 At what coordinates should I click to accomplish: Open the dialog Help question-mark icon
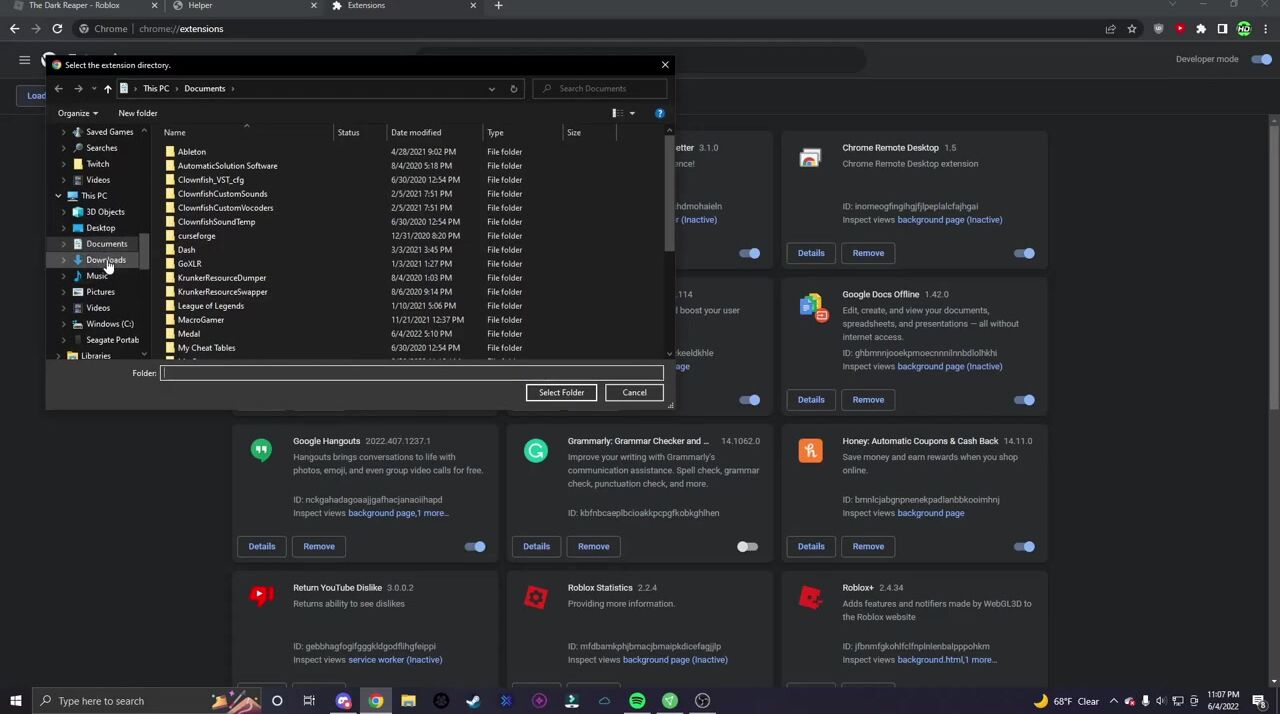pos(660,113)
